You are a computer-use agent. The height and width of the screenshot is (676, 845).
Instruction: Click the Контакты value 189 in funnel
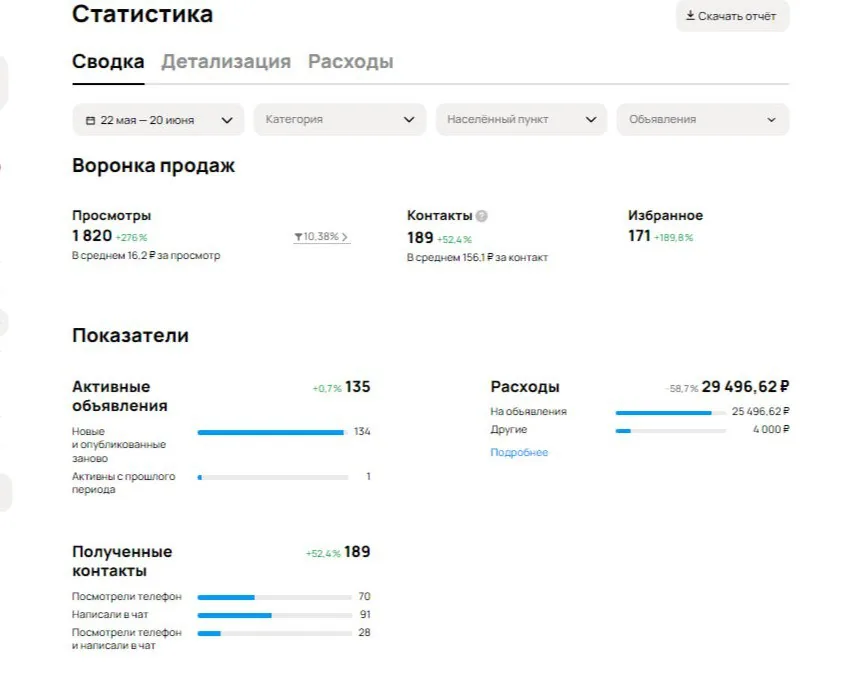coord(420,238)
